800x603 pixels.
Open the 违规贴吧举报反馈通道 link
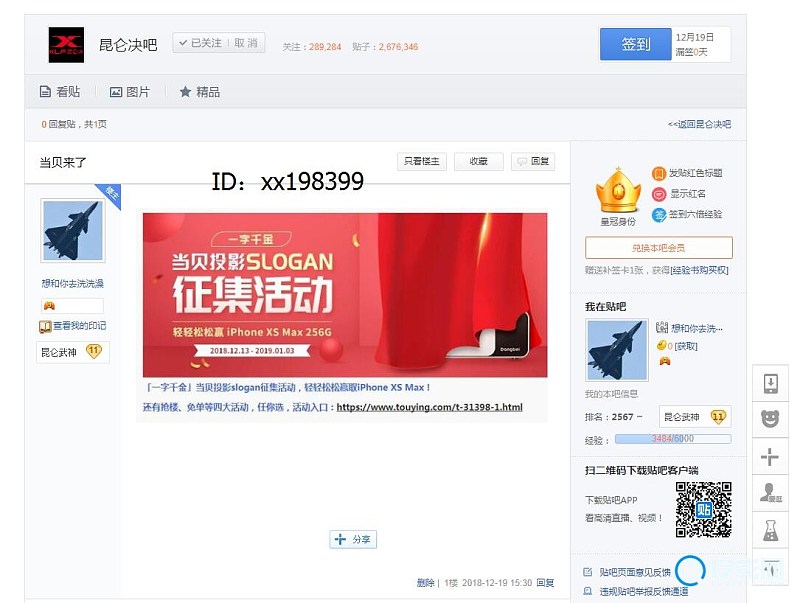click(x=643, y=592)
